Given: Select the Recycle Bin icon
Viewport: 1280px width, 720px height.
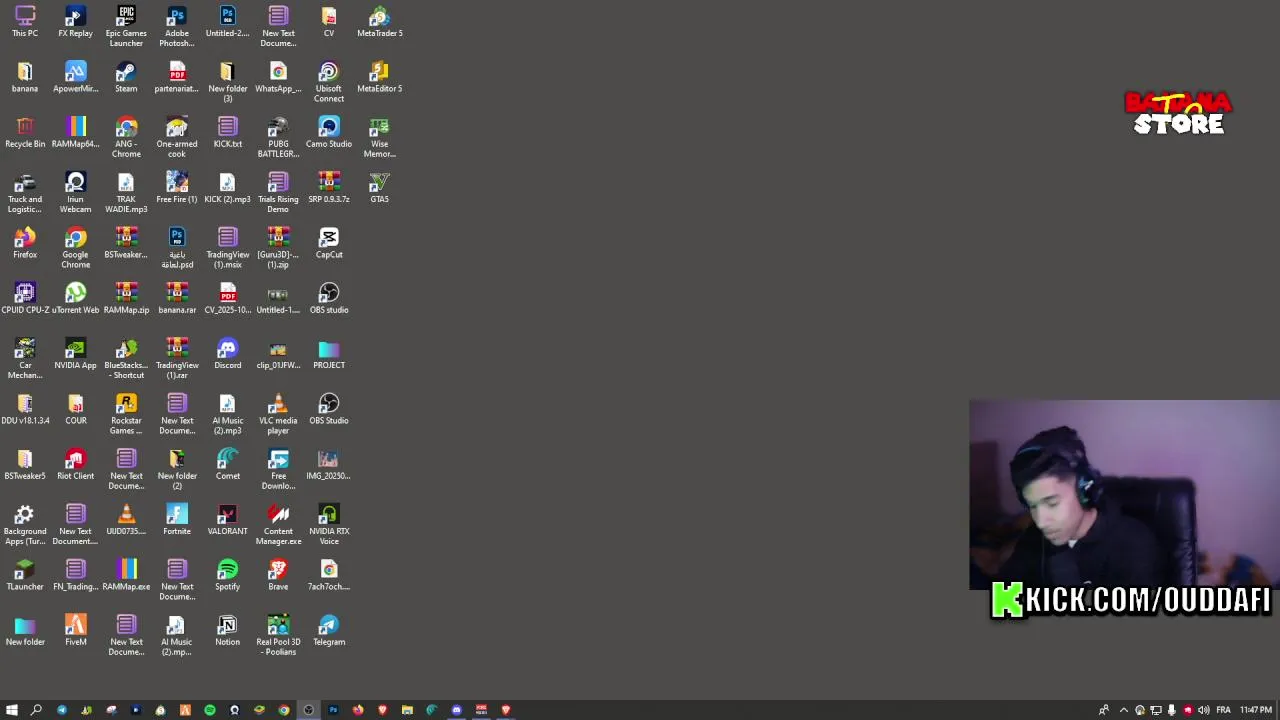Looking at the screenshot, I should (25, 133).
